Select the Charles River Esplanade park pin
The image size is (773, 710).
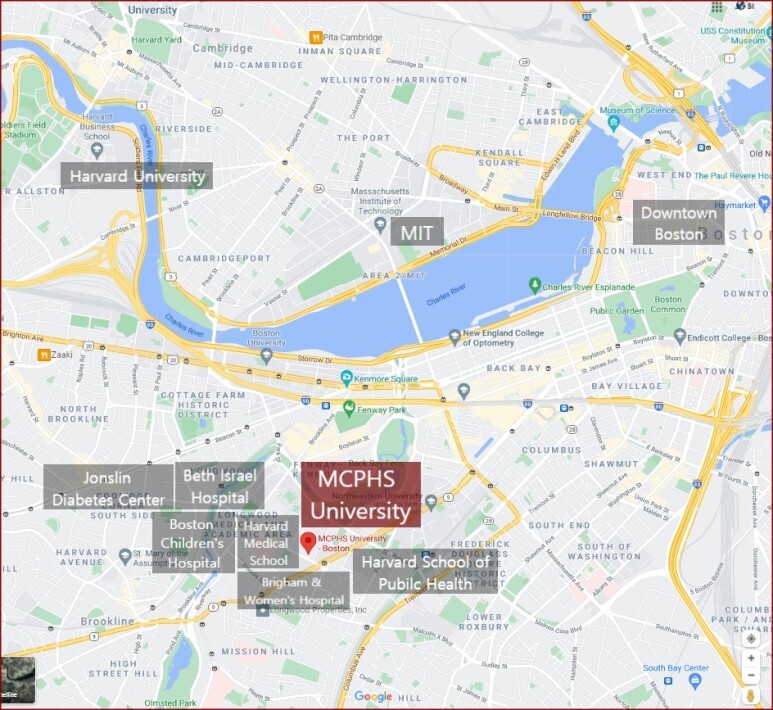coord(534,285)
